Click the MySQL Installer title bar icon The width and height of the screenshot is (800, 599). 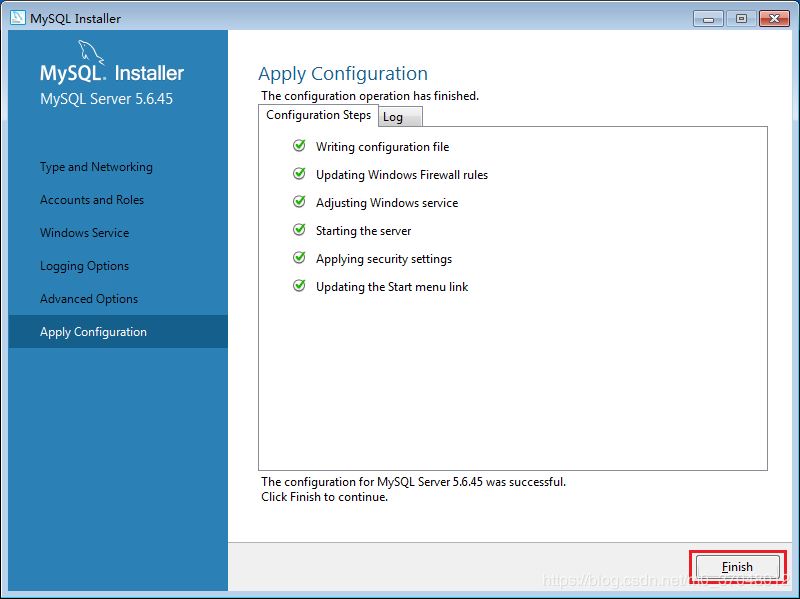tap(17, 18)
